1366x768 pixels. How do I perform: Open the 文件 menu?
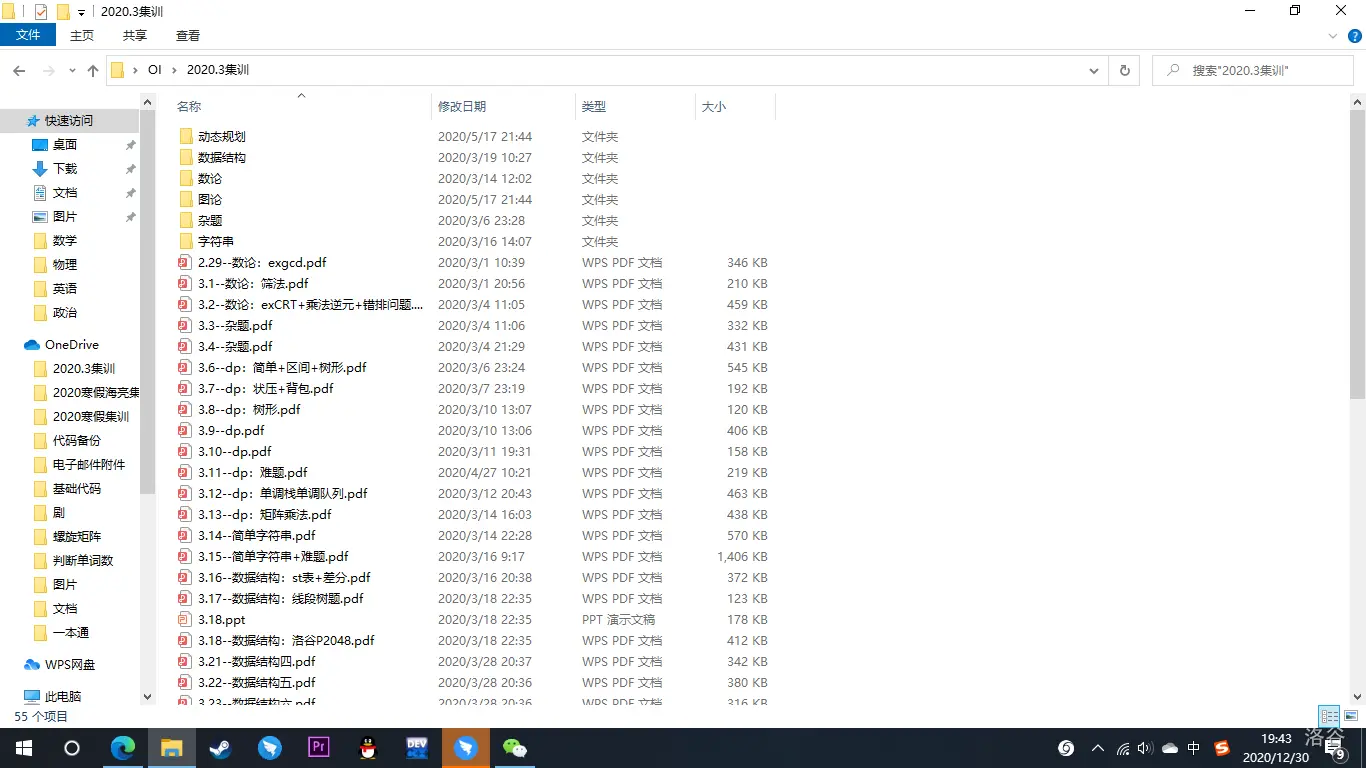(28, 36)
